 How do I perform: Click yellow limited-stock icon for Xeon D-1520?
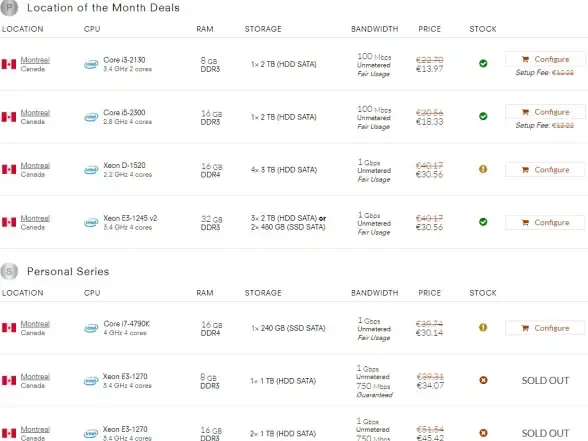click(x=483, y=169)
